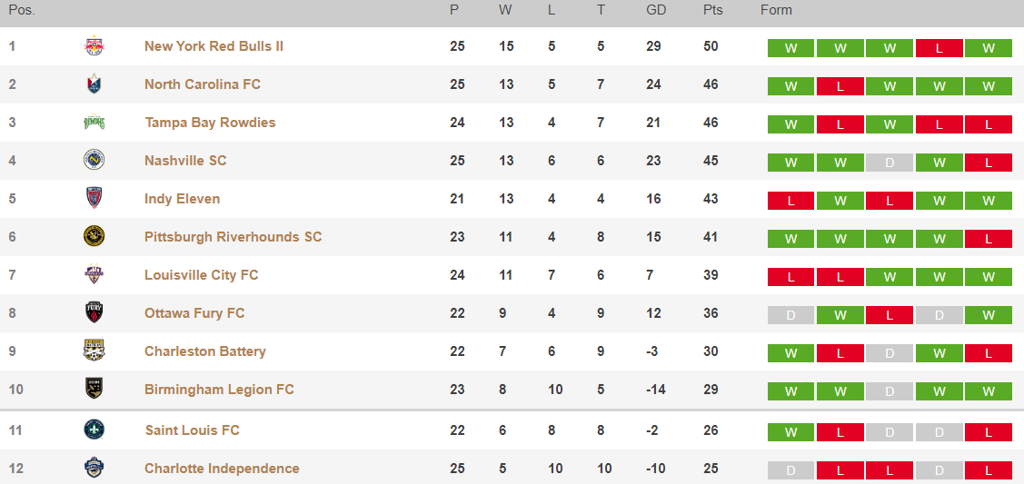Select the GD column header
The width and height of the screenshot is (1024, 484).
point(656,10)
